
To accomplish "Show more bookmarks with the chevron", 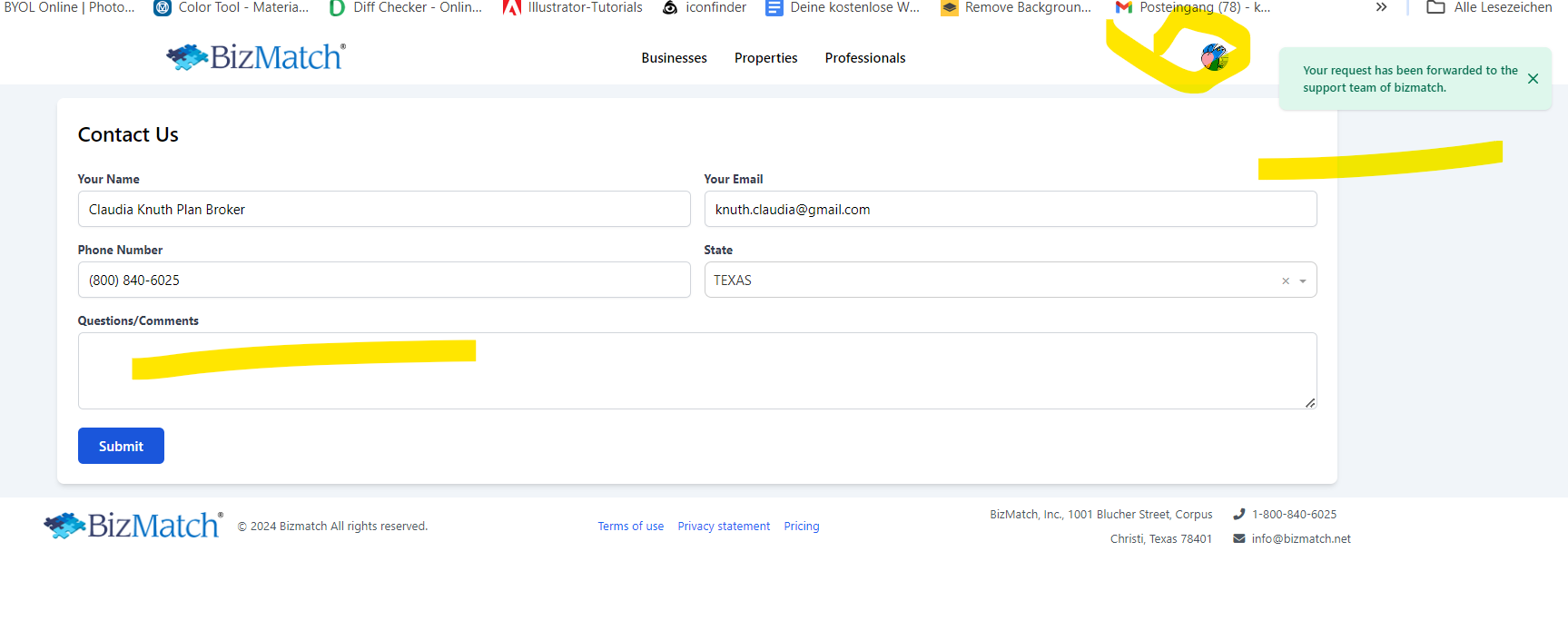I will point(1381,7).
